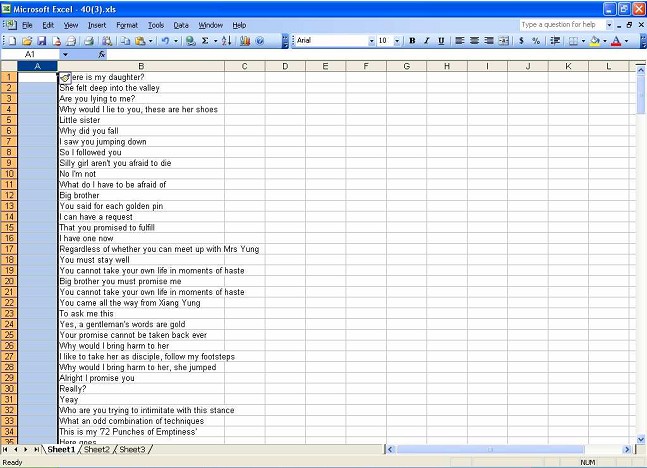Image resolution: width=647 pixels, height=468 pixels.
Task: Click the AutoSum sigma icon
Action: point(205,40)
